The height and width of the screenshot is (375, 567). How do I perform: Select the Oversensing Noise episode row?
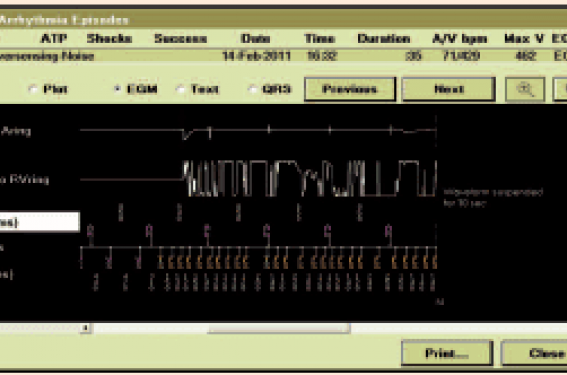[284, 56]
